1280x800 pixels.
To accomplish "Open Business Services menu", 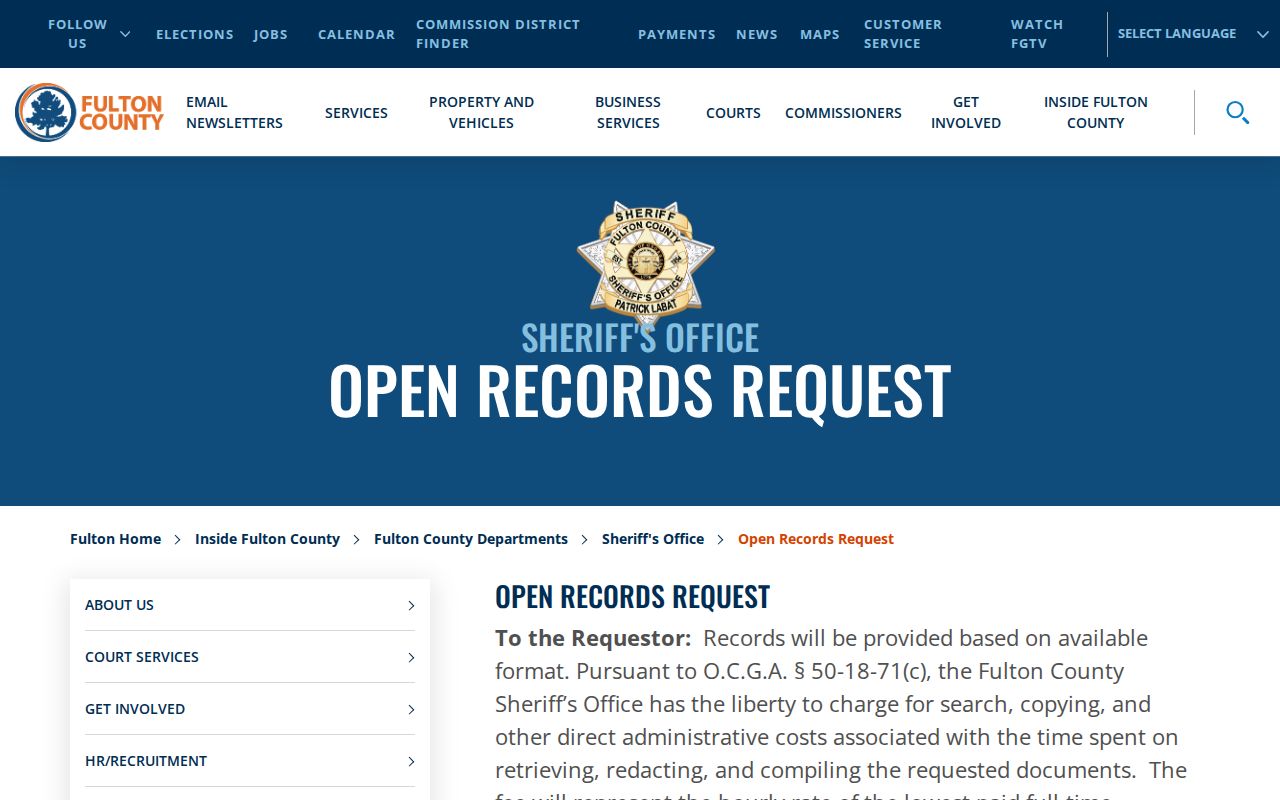I will pos(628,112).
